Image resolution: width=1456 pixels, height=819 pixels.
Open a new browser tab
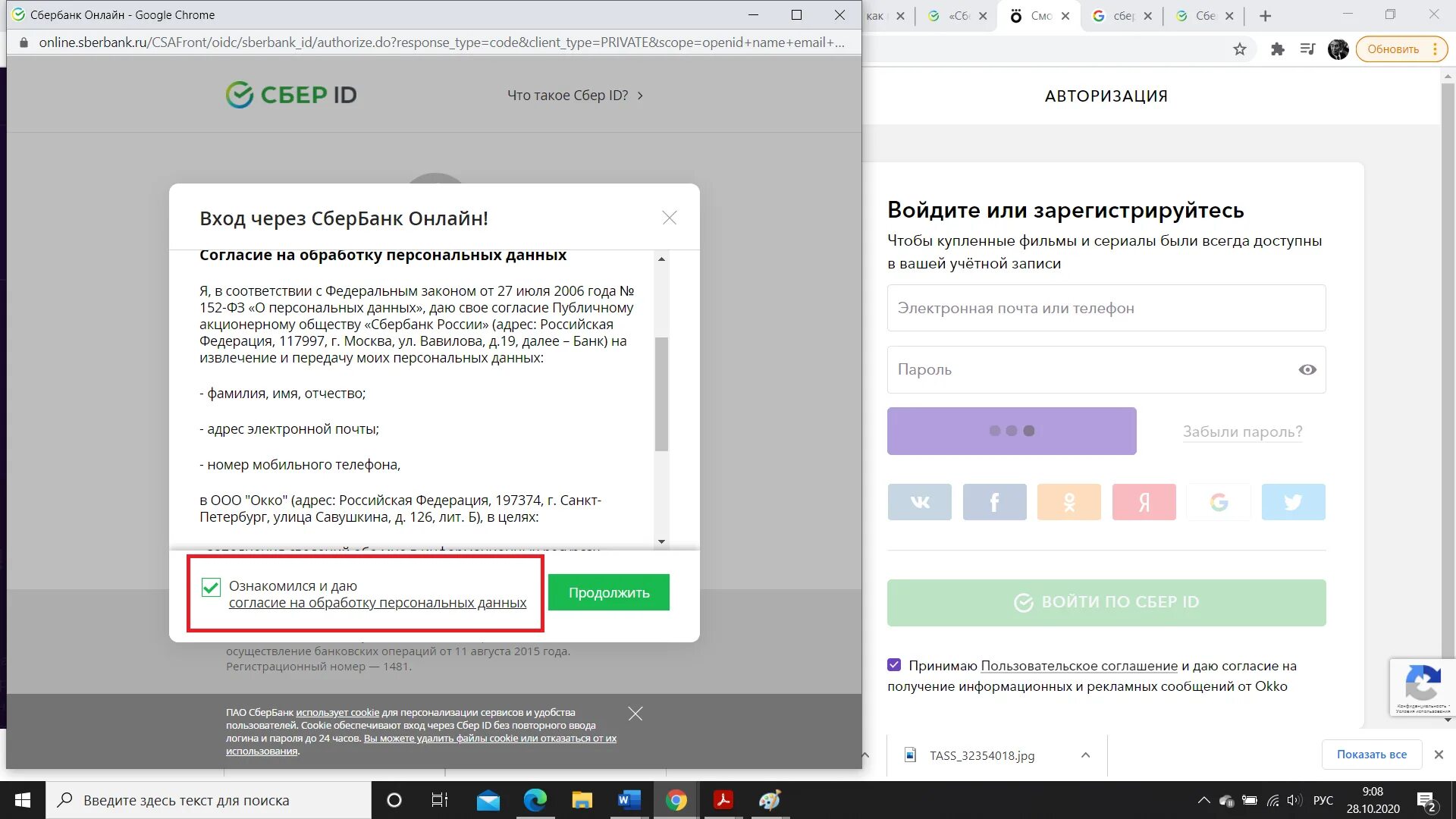(x=1265, y=16)
